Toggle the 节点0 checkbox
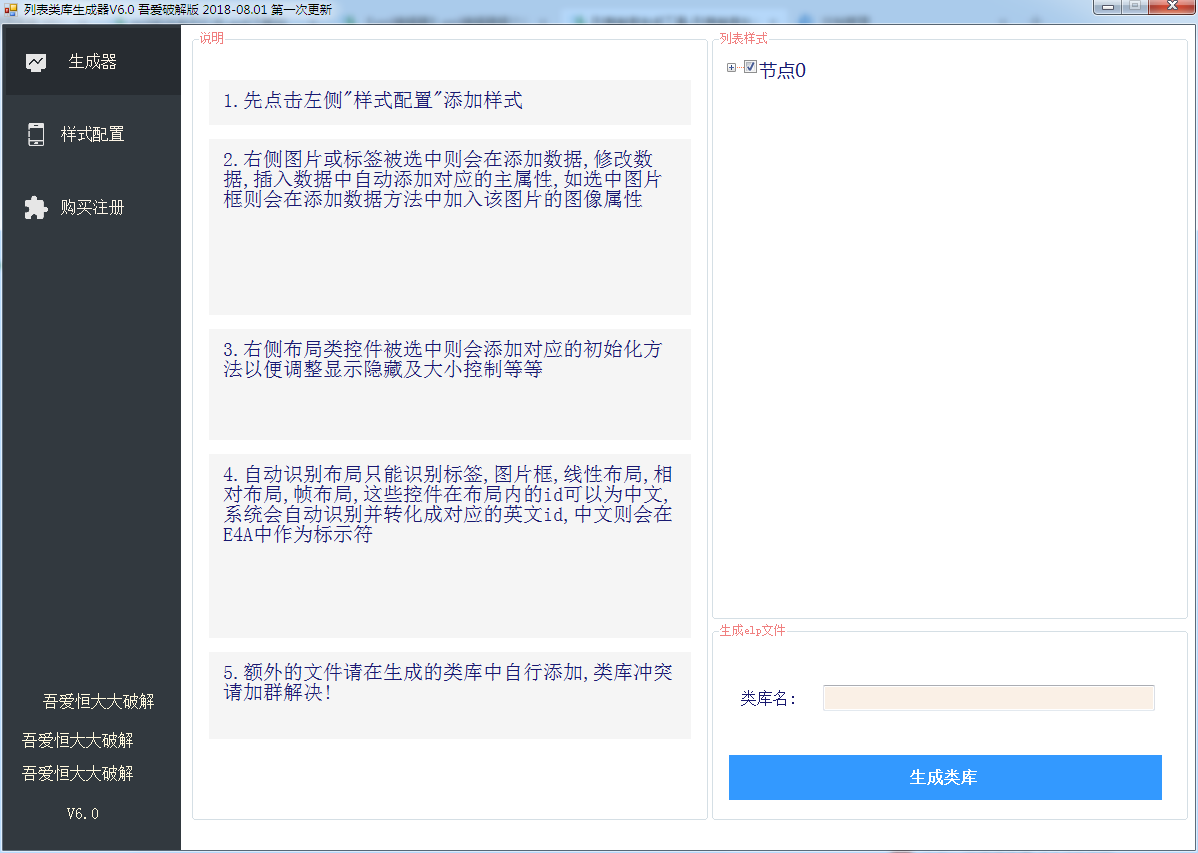1198x853 pixels. 750,67
